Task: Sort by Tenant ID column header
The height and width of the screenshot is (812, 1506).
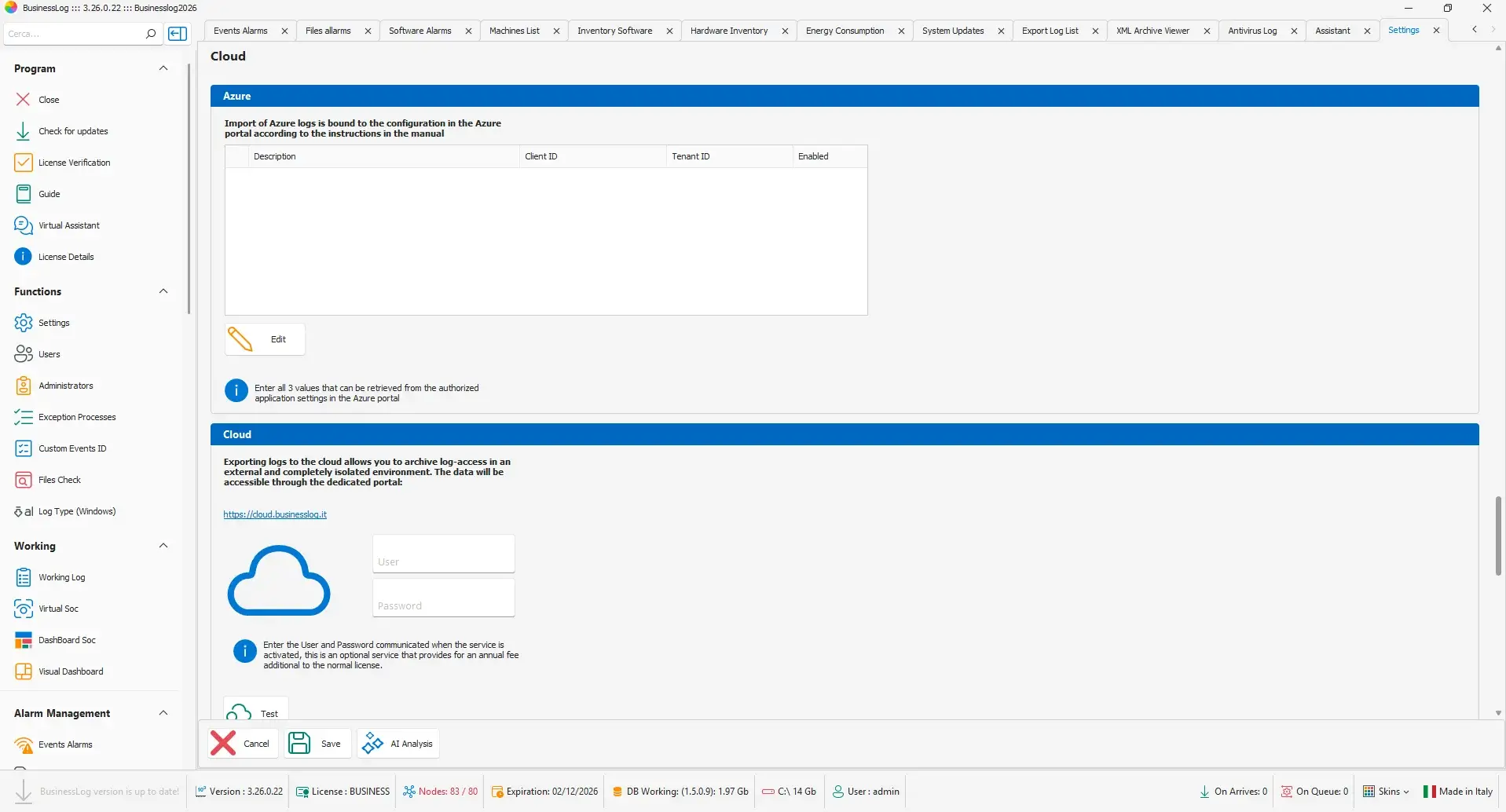Action: coord(729,156)
